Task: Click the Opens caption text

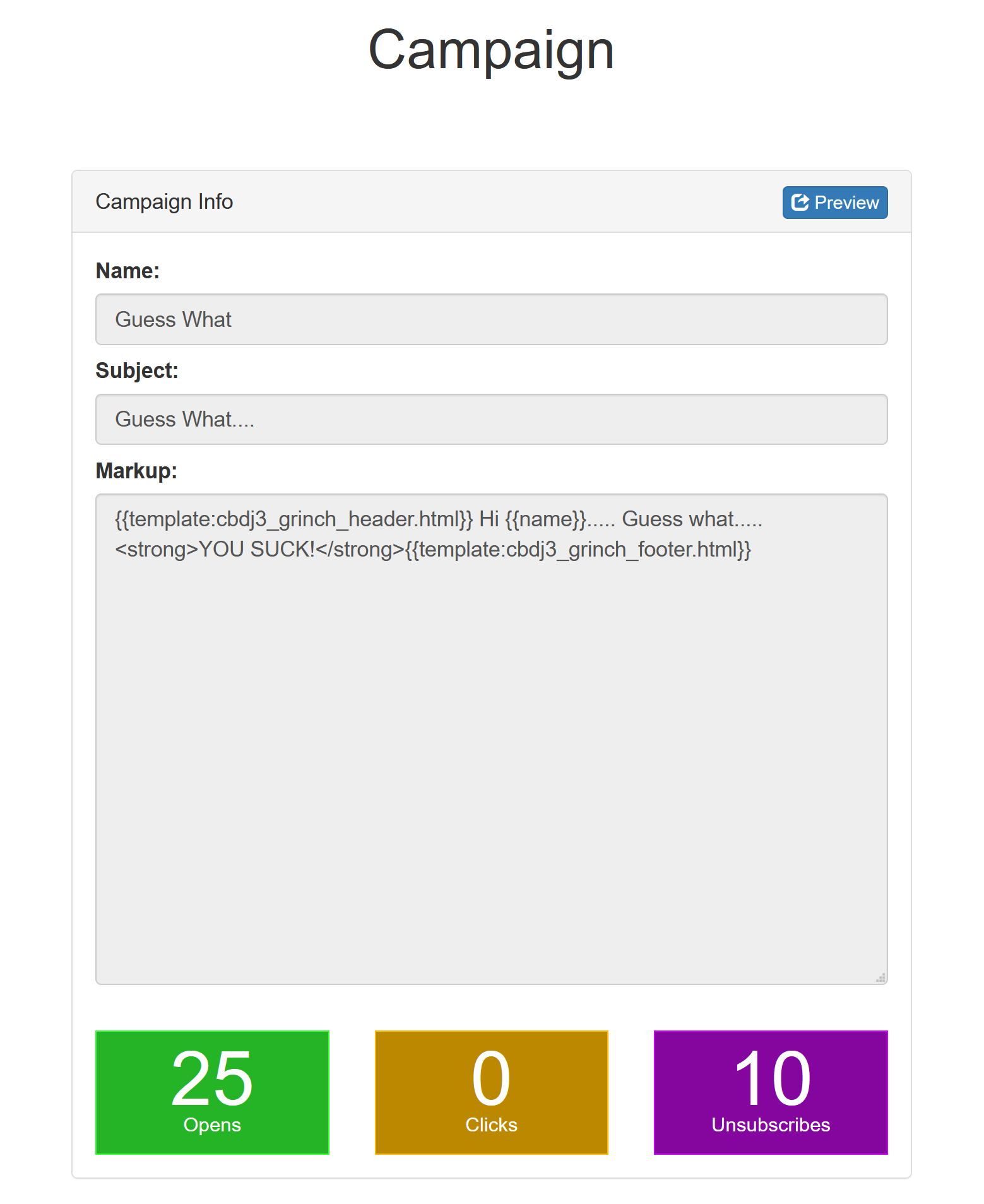Action: [x=212, y=1125]
